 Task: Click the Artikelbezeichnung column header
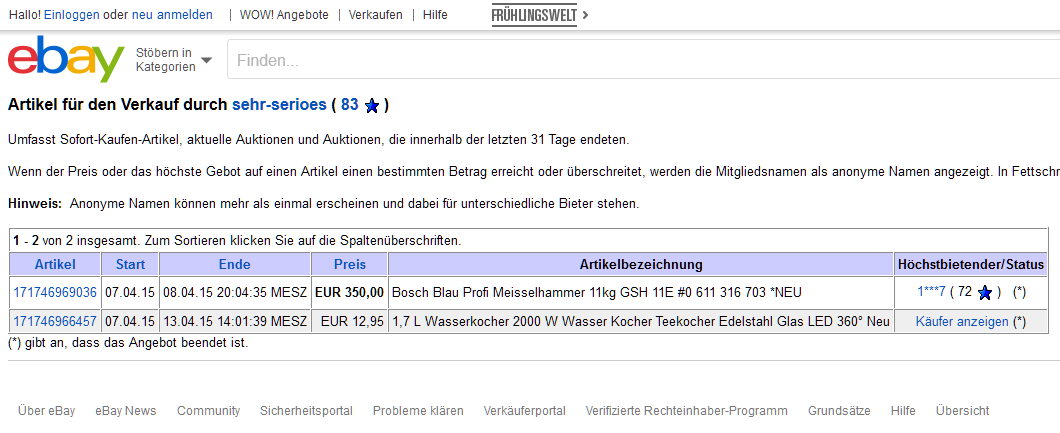641,264
